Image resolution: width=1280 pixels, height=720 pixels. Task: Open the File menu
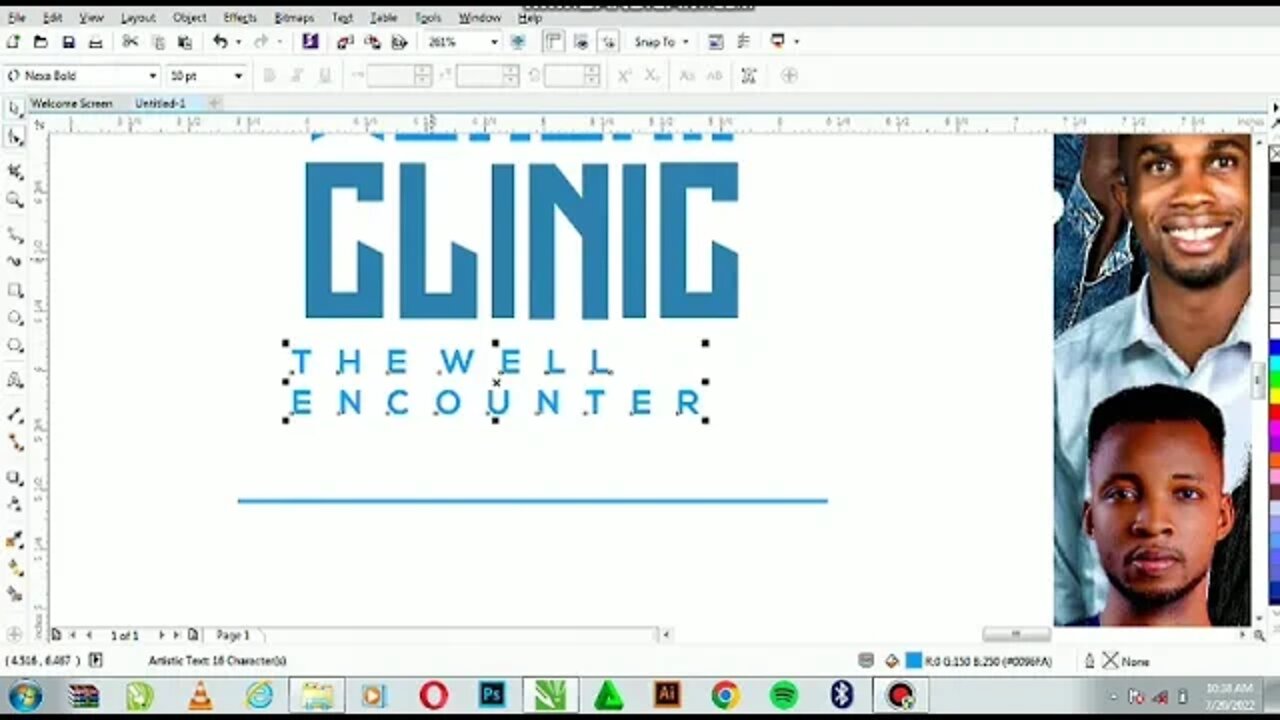[16, 18]
